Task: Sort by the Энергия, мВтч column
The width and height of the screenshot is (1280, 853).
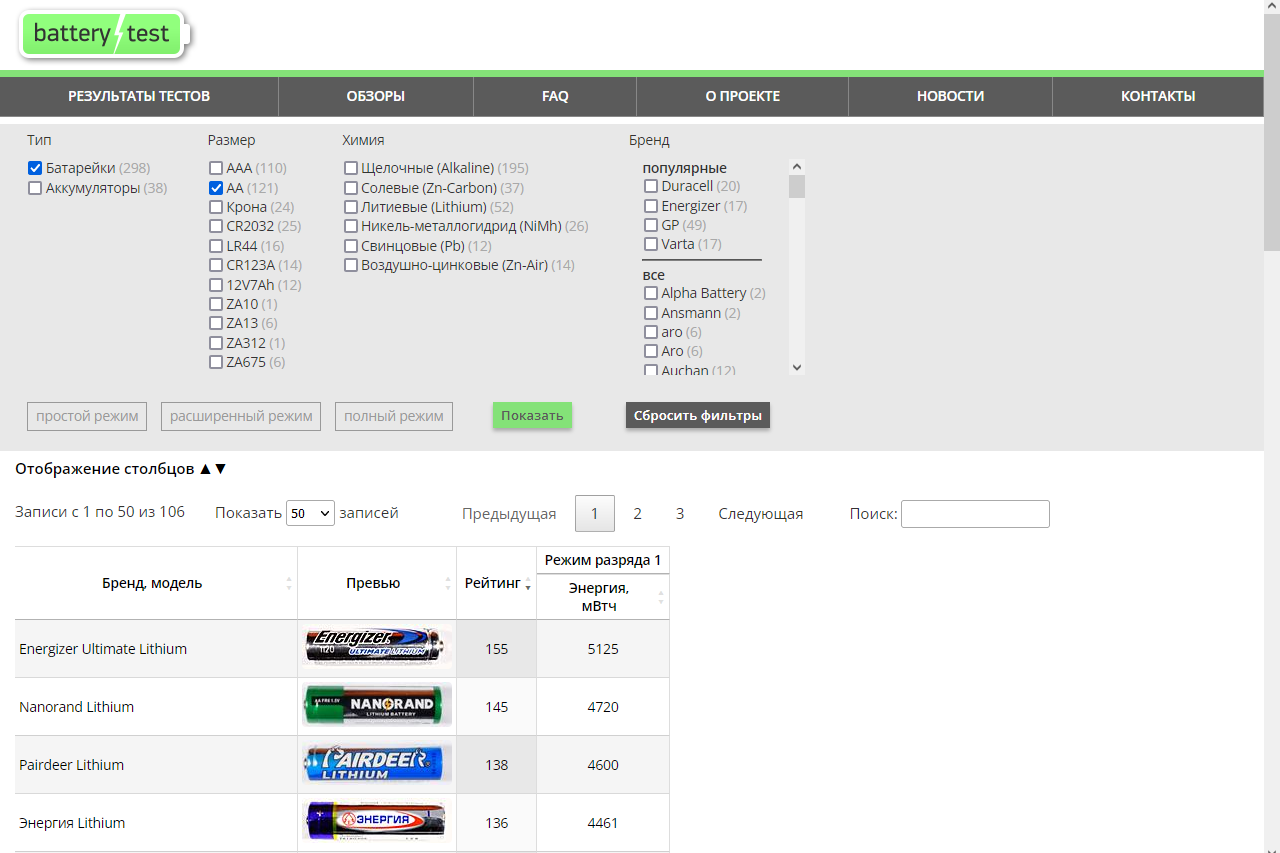Action: [x=603, y=597]
